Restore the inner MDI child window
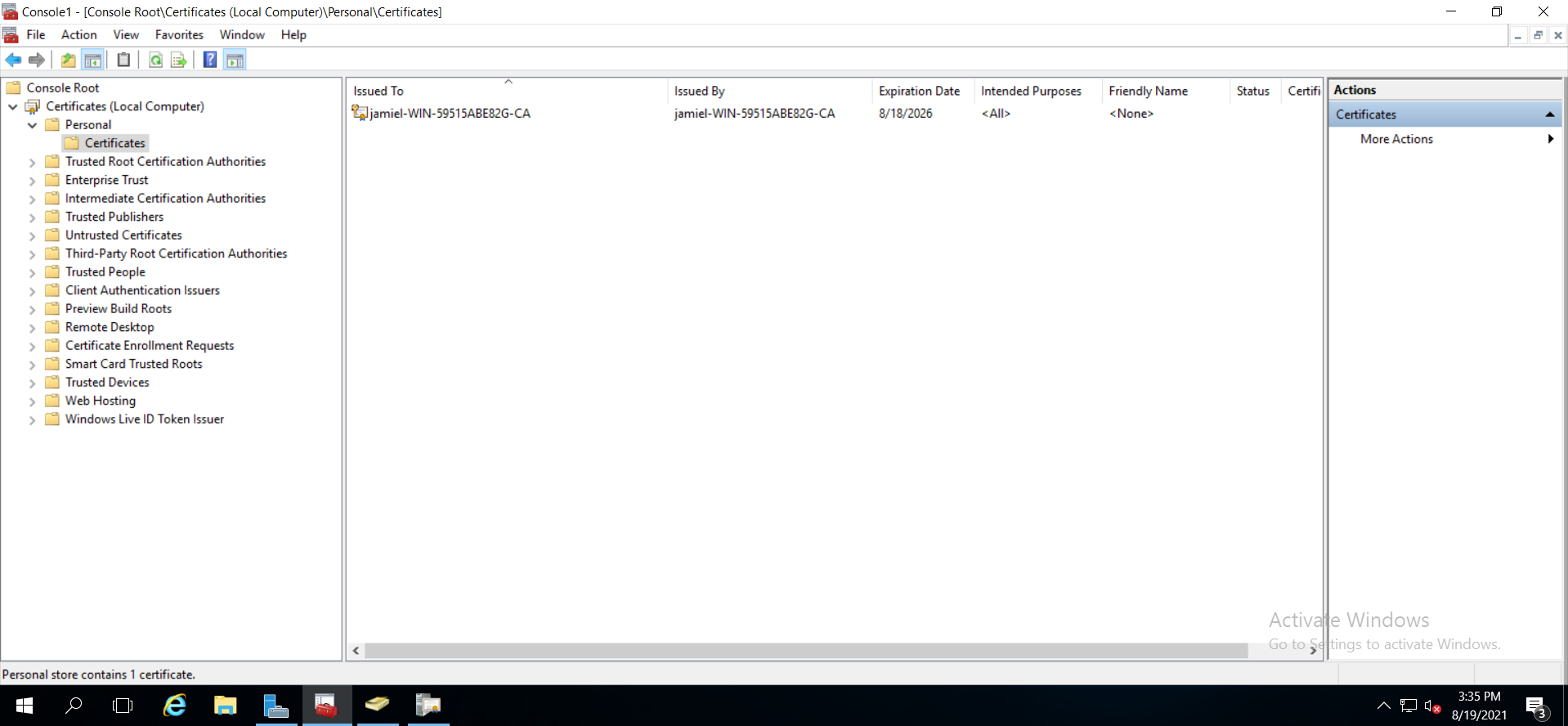 pos(1538,35)
